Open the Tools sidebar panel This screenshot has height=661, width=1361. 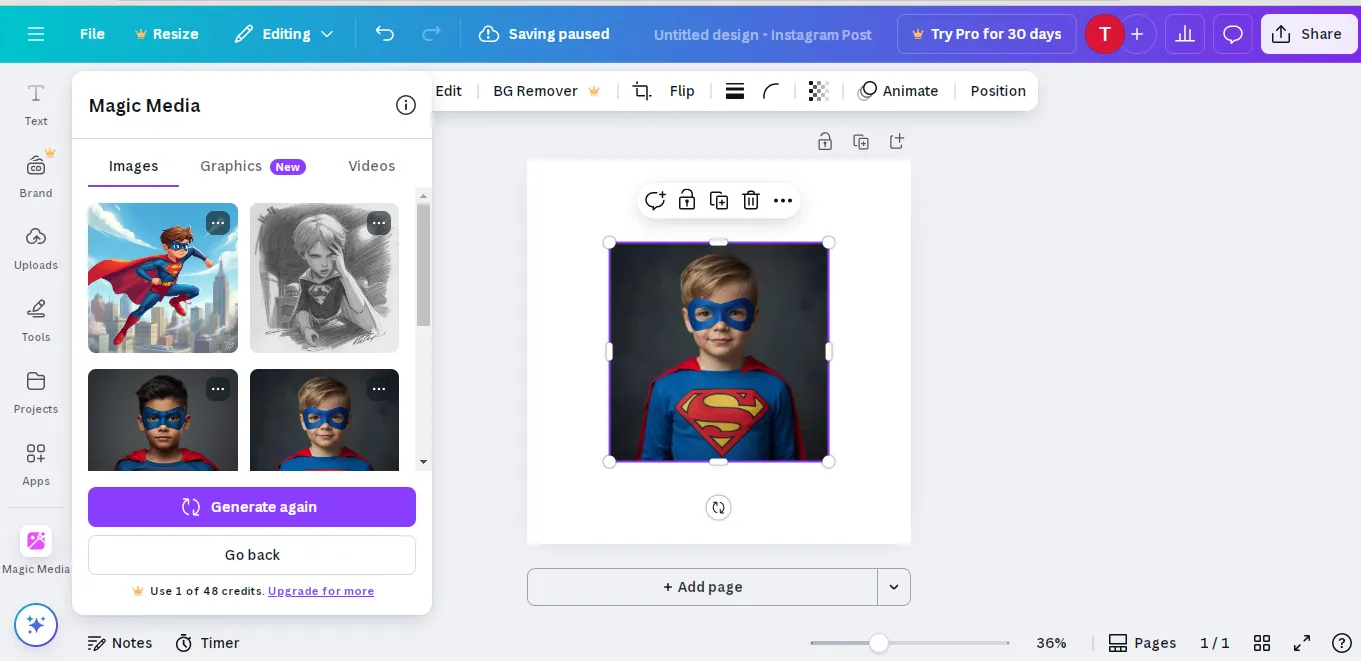[36, 320]
